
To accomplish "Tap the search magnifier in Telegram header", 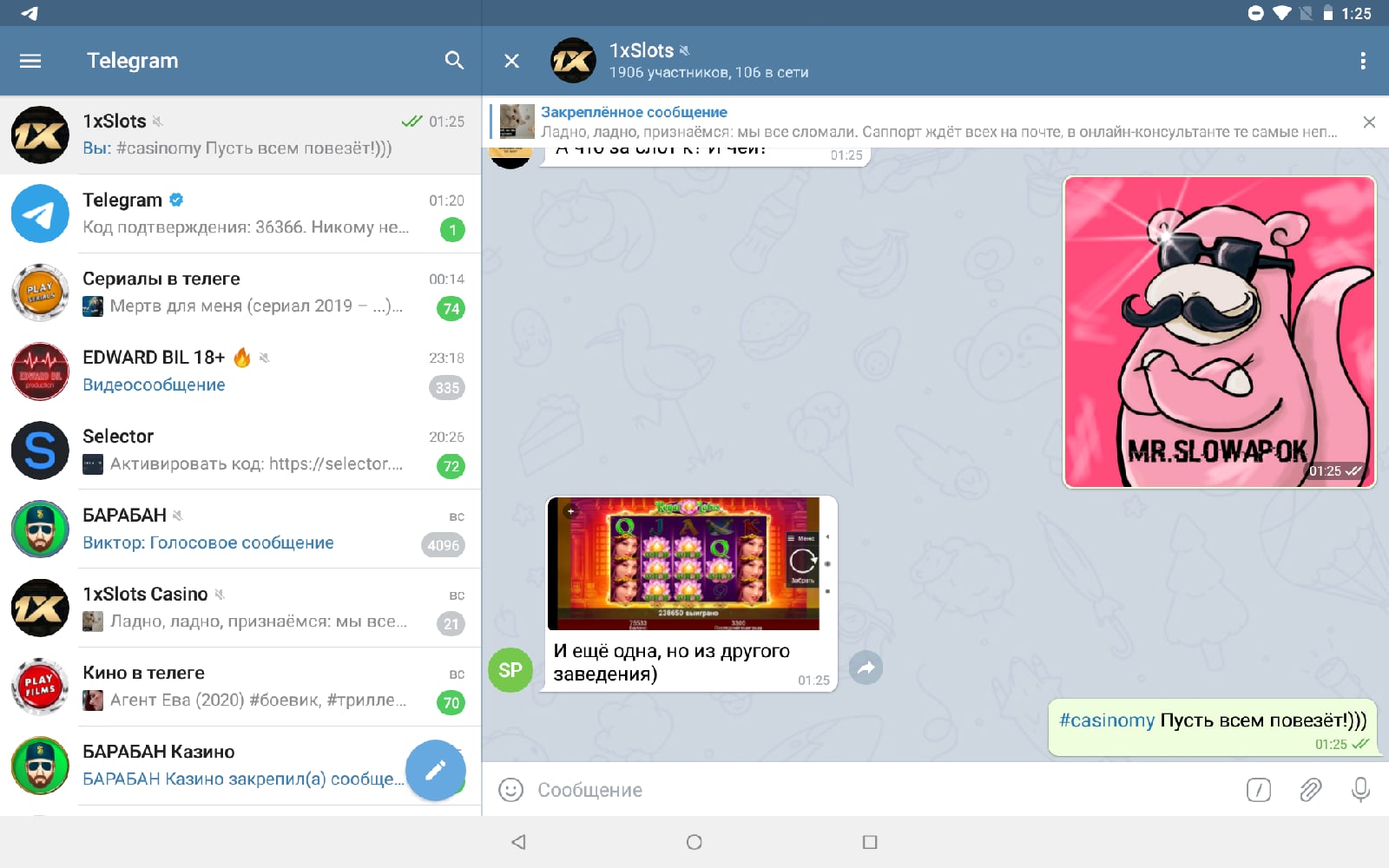I will pyautogui.click(x=454, y=60).
